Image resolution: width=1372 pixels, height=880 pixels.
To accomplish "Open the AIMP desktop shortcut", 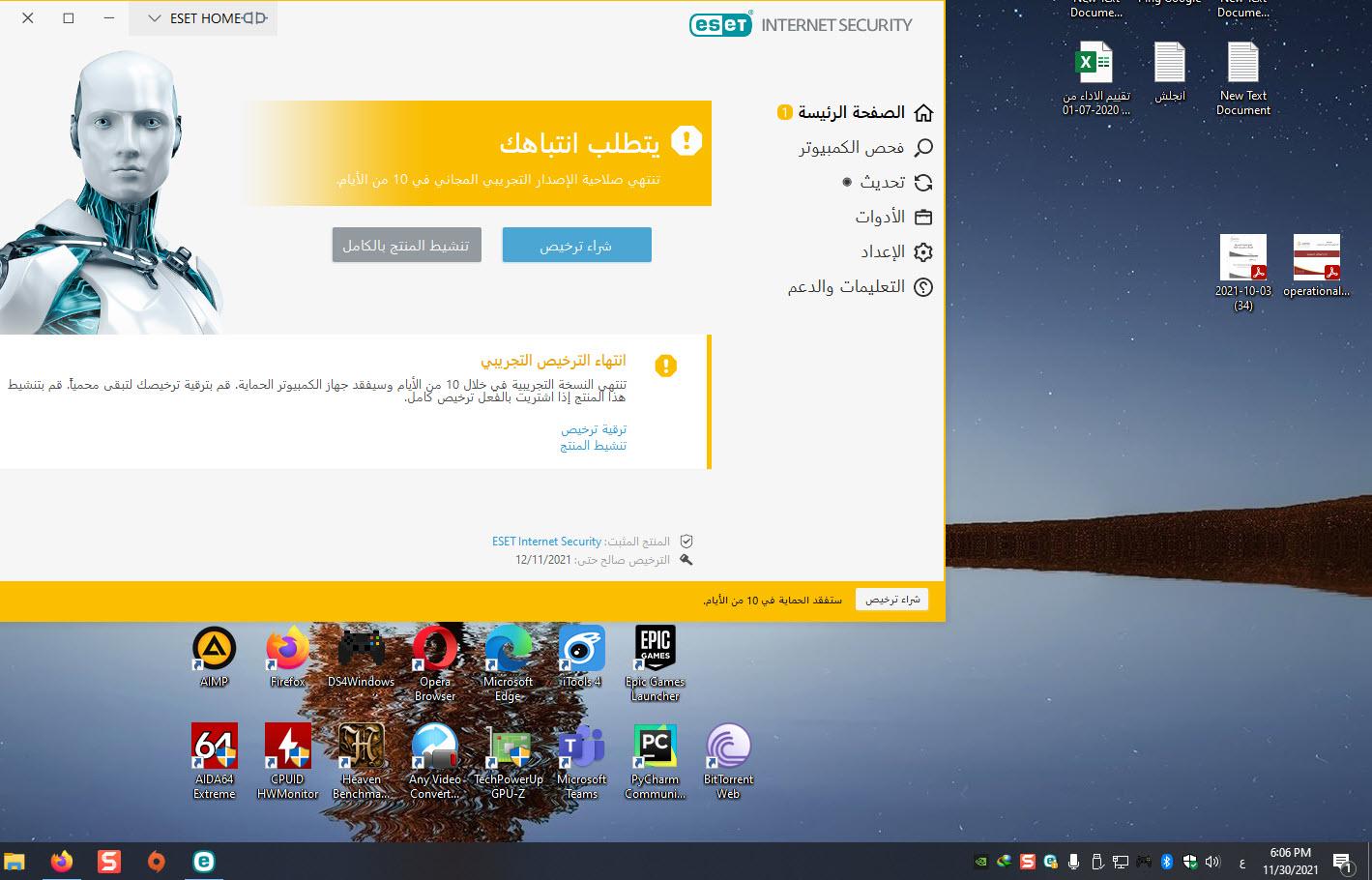I will (214, 658).
